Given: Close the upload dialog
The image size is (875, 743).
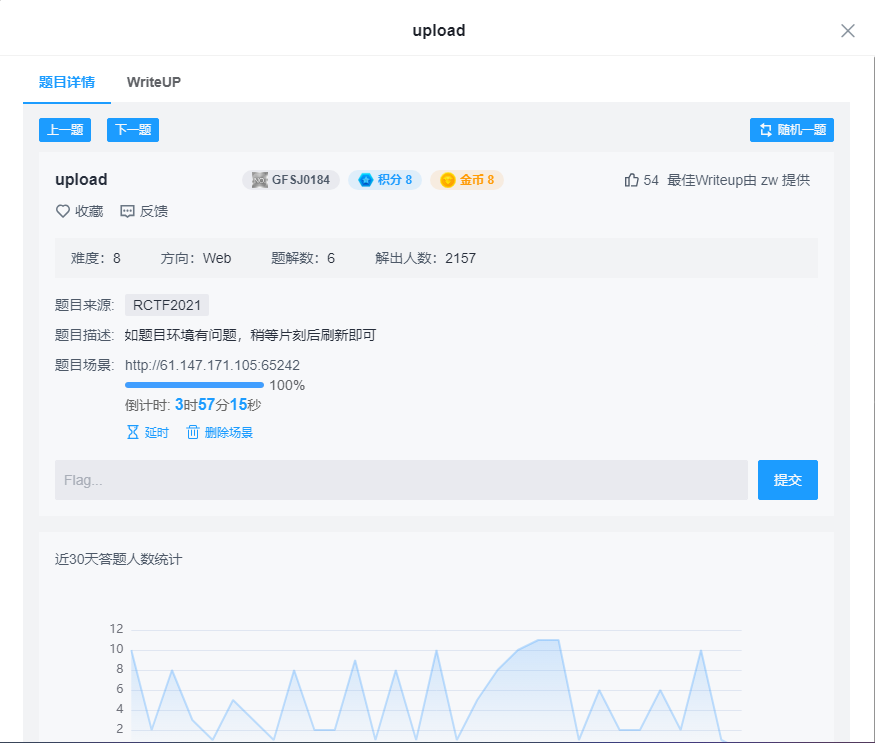Looking at the screenshot, I should pos(848,31).
